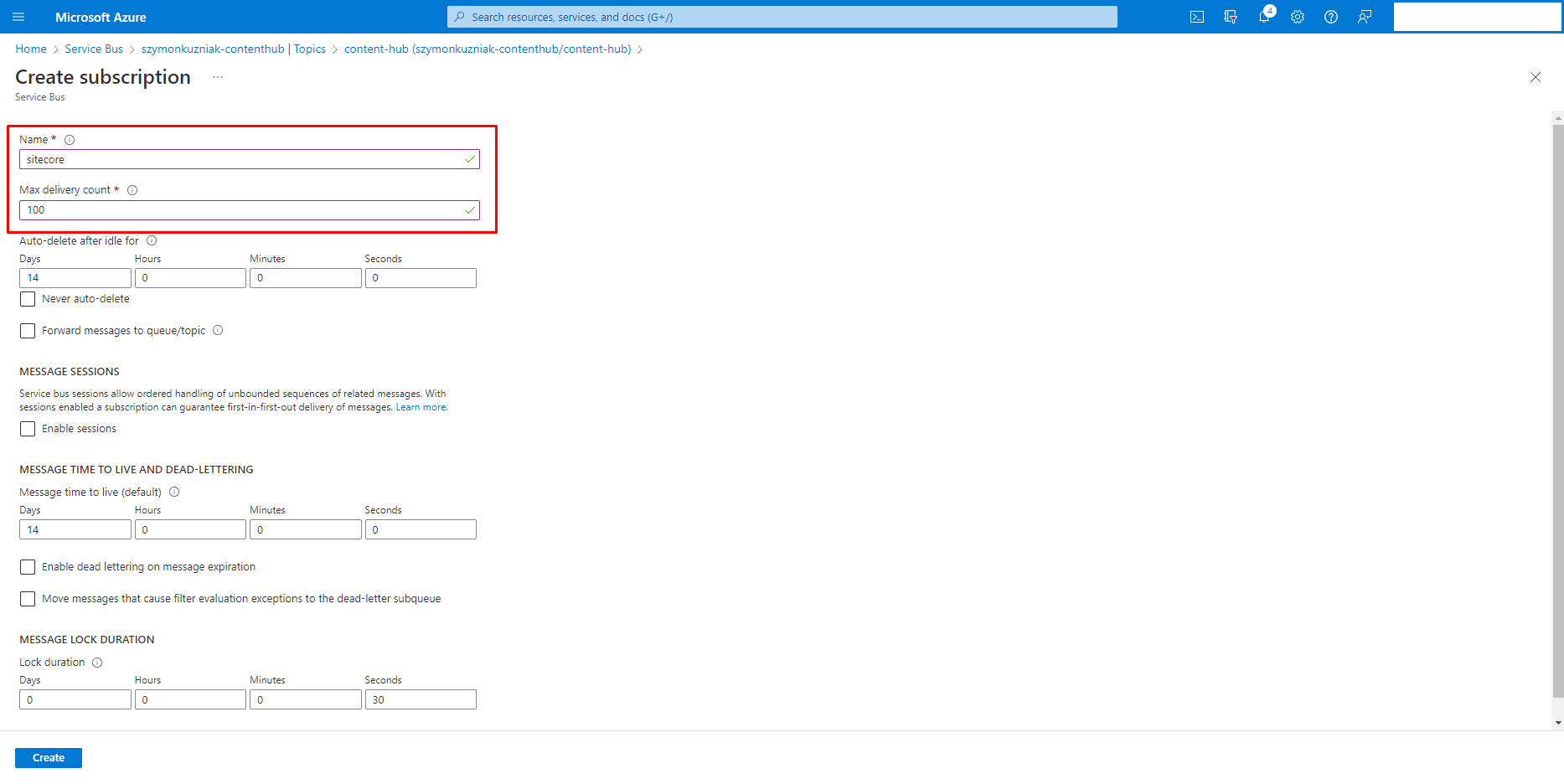Viewport: 1564px width, 784px height.
Task: Close the Create subscription blade
Action: [1536, 77]
